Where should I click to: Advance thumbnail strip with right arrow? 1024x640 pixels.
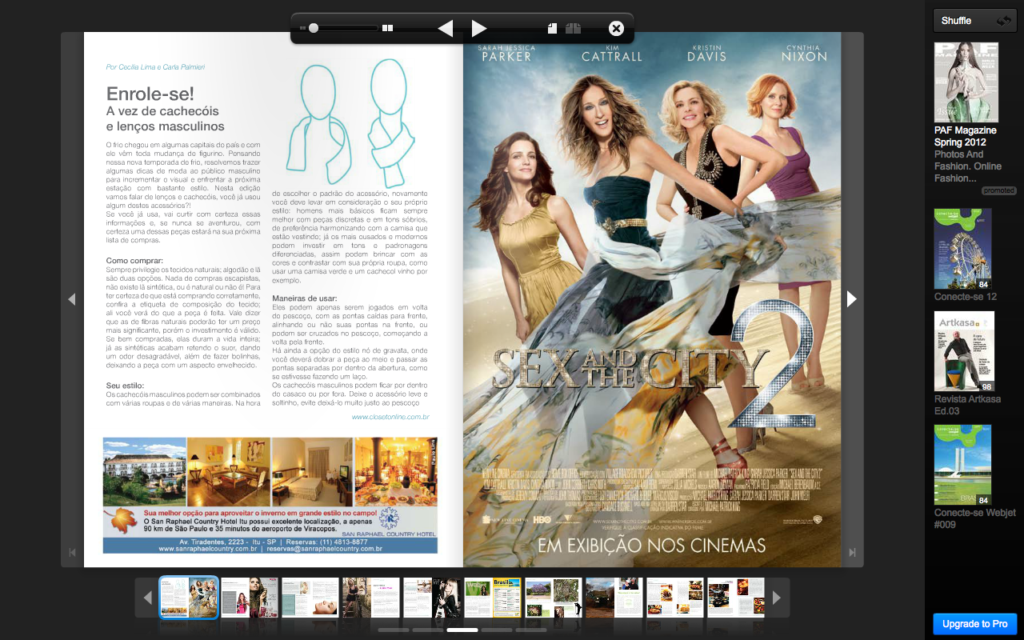[x=777, y=597]
